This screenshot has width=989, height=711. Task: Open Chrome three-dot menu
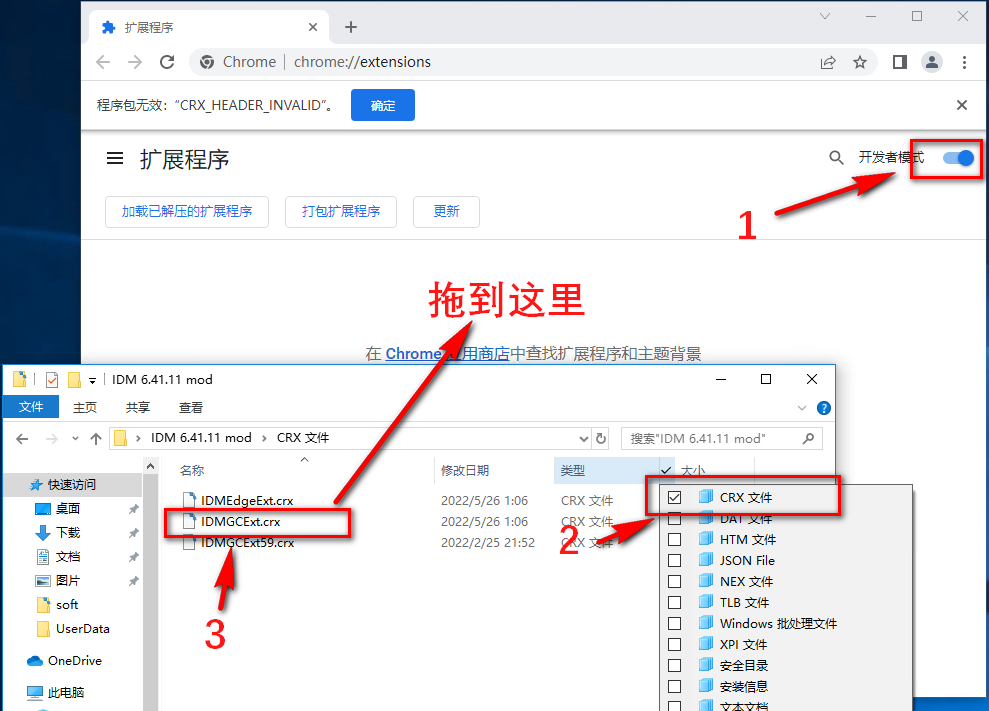tap(964, 62)
